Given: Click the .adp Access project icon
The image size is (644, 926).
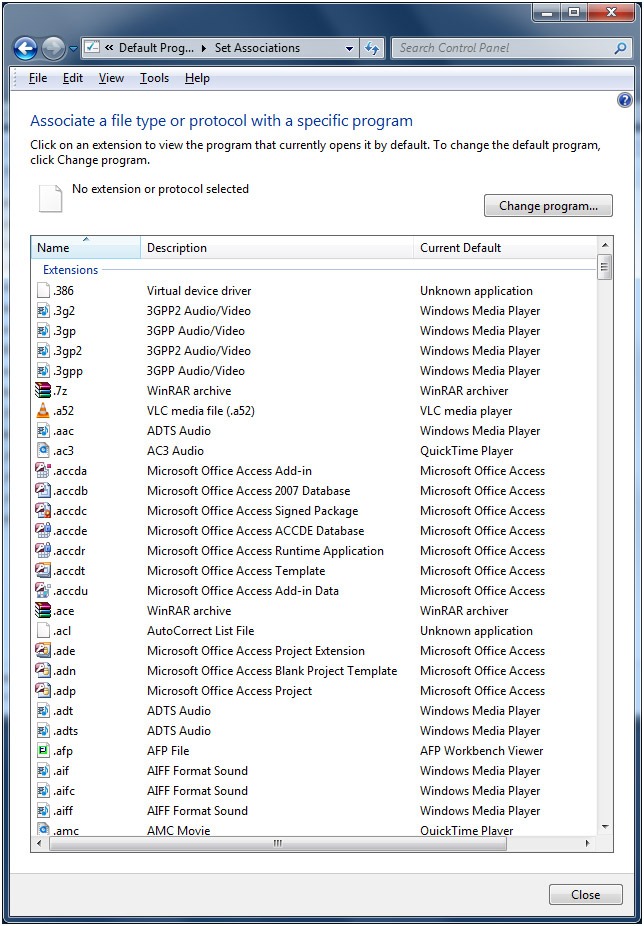Looking at the screenshot, I should click(x=43, y=691).
